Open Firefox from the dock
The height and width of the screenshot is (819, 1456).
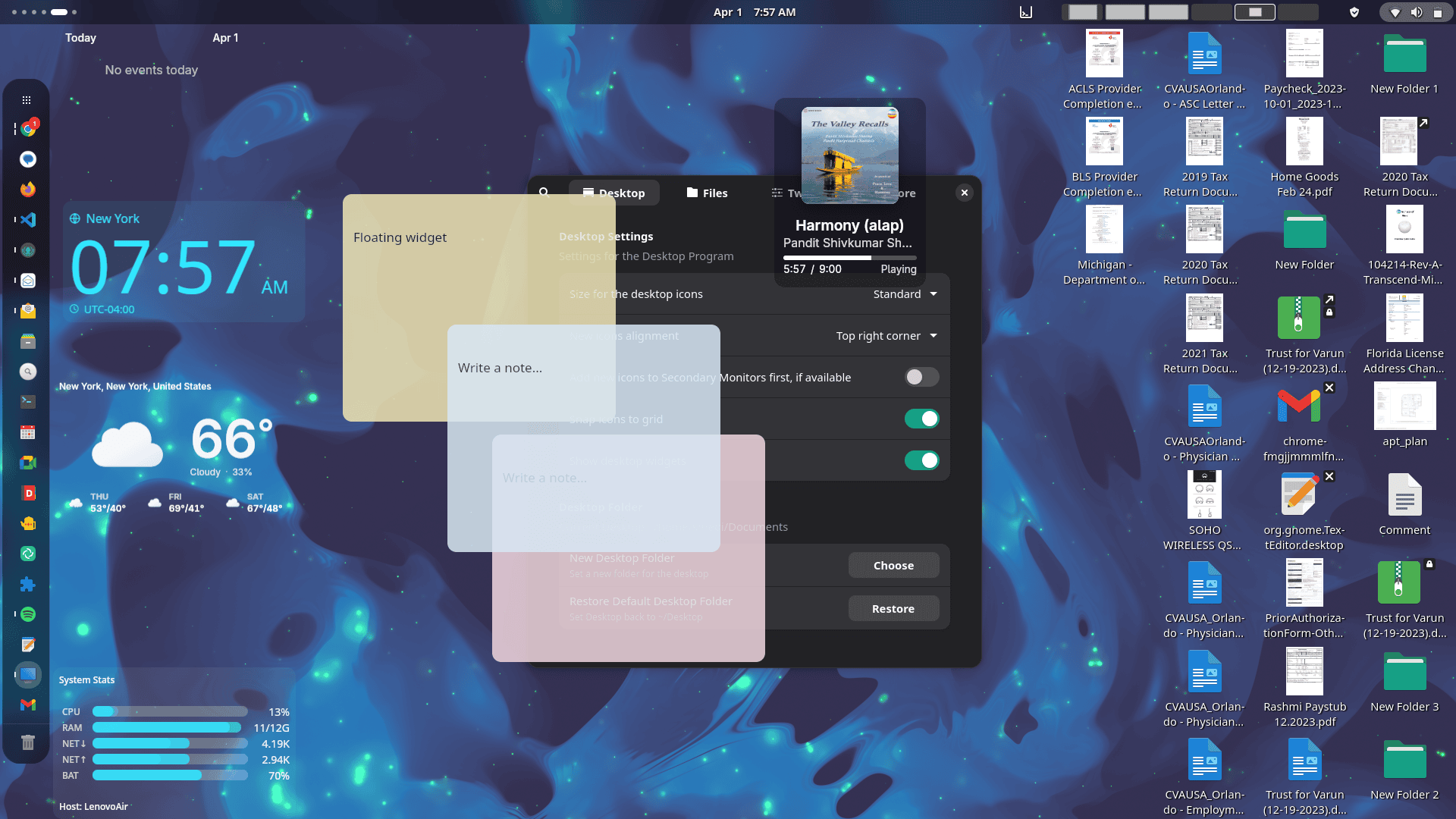tap(28, 190)
